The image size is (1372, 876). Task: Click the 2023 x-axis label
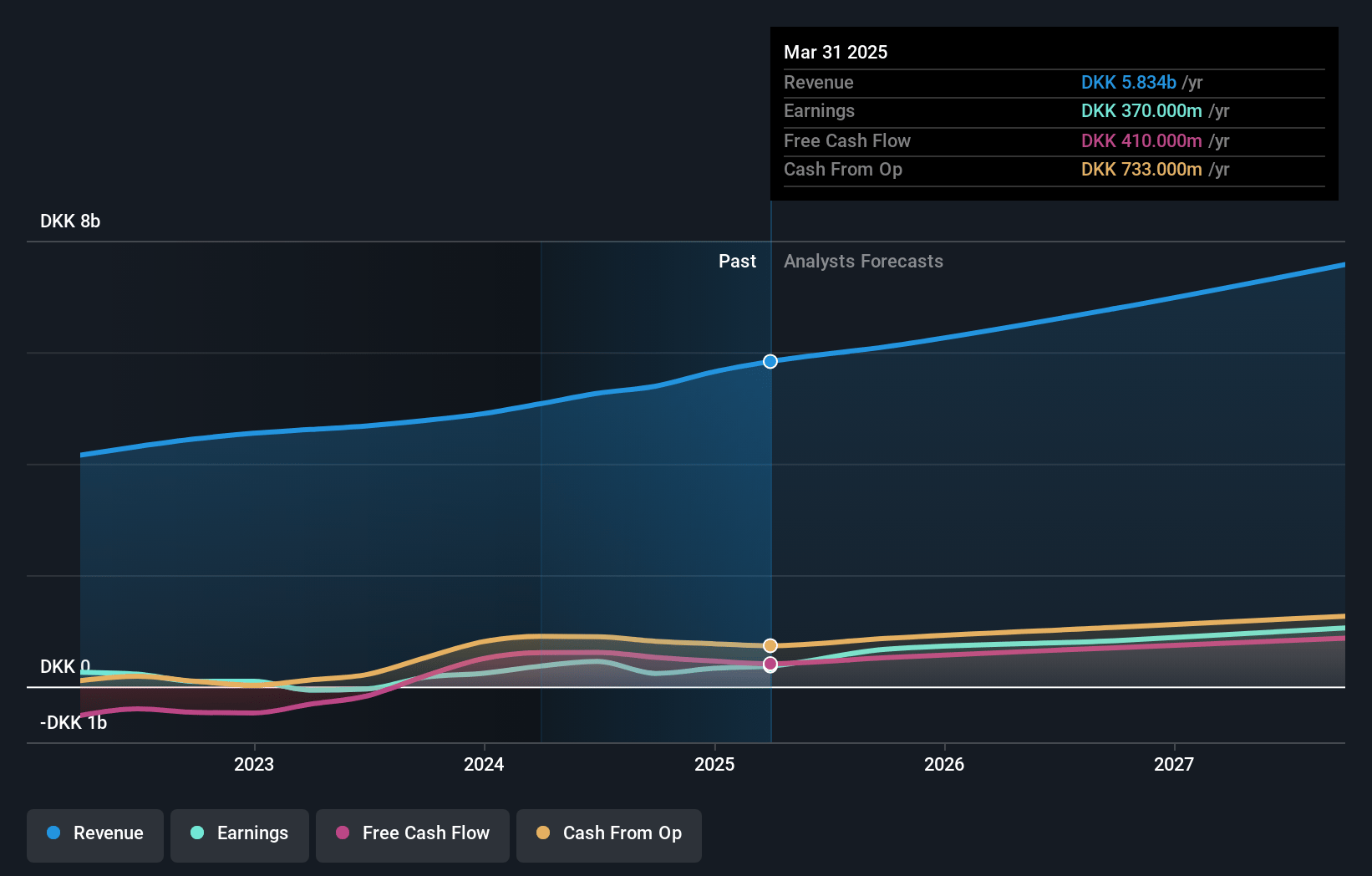[x=254, y=764]
